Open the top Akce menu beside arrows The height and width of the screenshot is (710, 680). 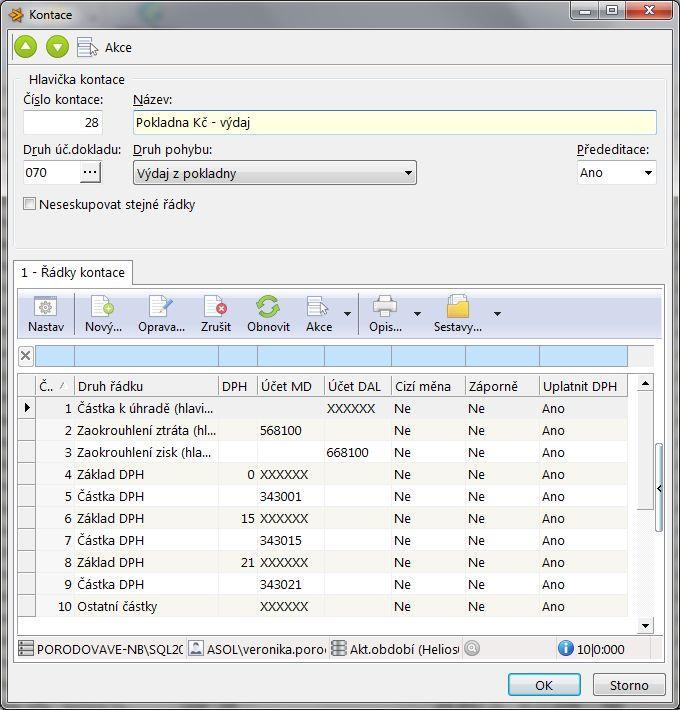point(105,47)
